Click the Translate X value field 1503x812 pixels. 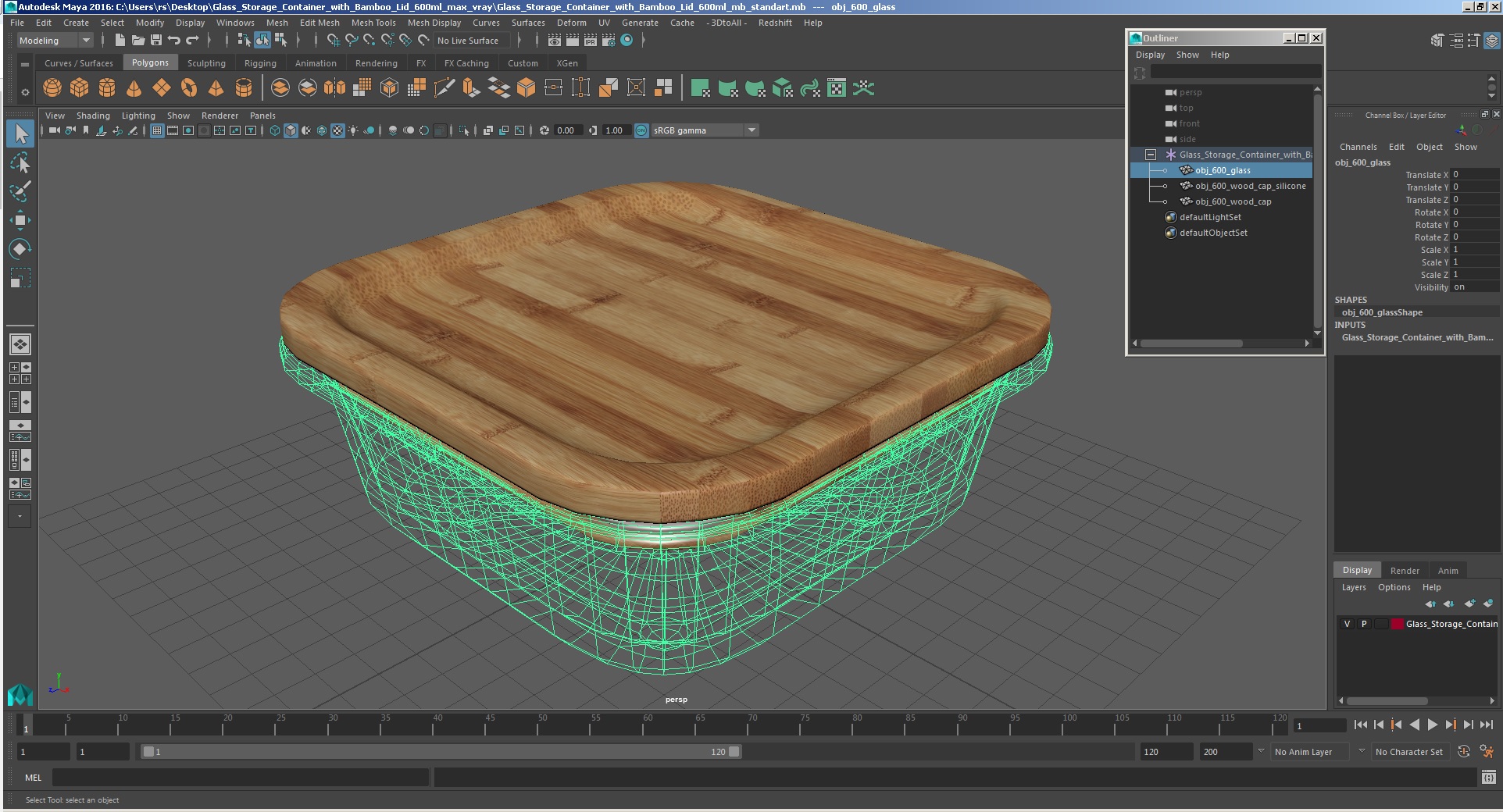pyautogui.click(x=1475, y=175)
